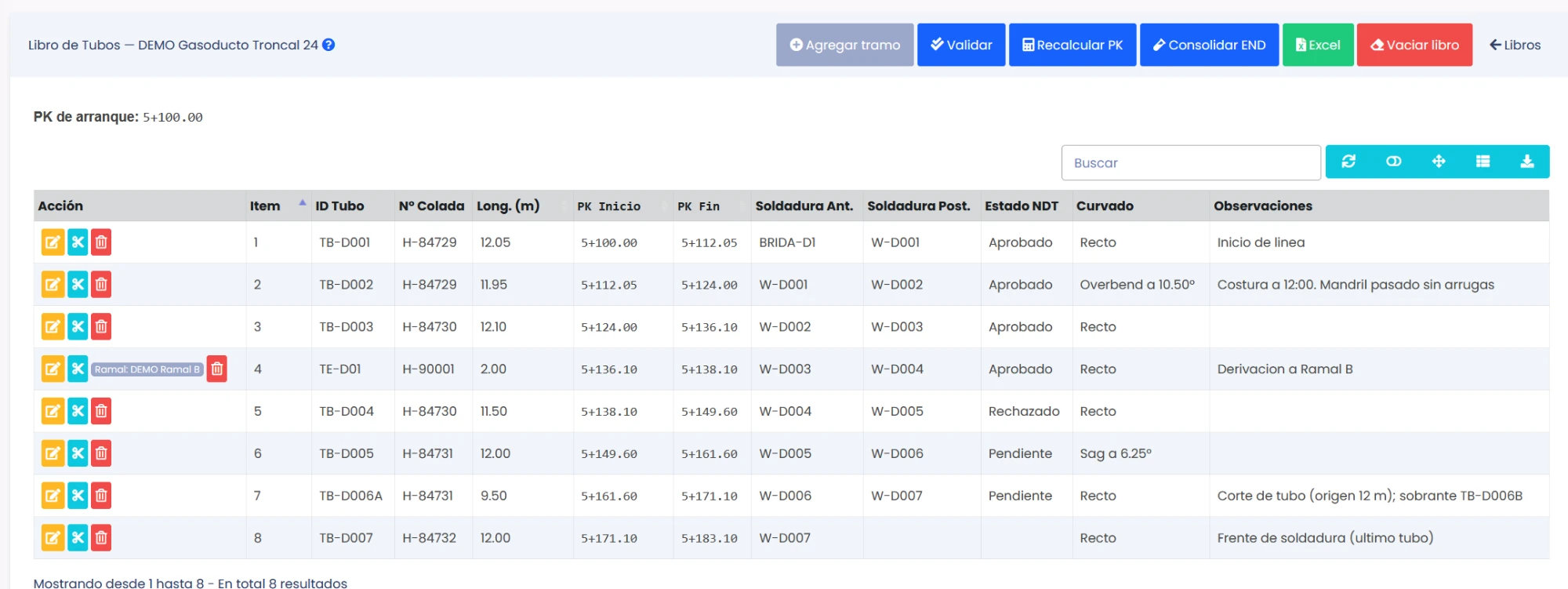Delete the TE-D01 row
This screenshot has width=1568, height=589.
(217, 369)
